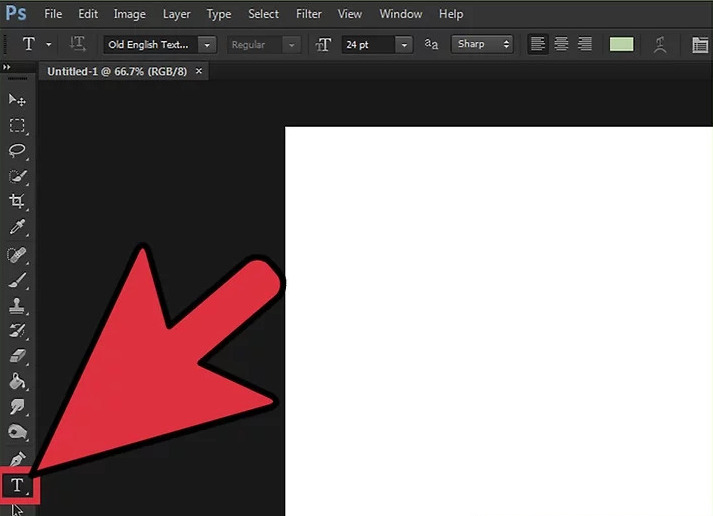Select the Move tool
The height and width of the screenshot is (516, 713).
[x=17, y=100]
